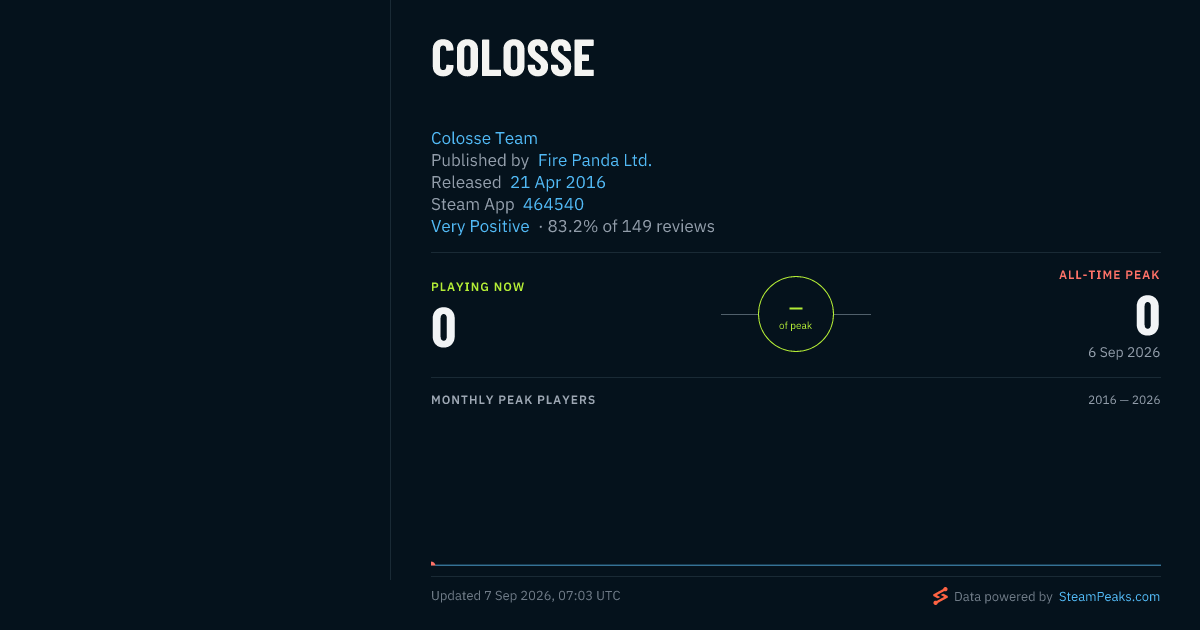Viewport: 1200px width, 630px height.
Task: Open Steam App ID 464540
Action: coord(553,204)
